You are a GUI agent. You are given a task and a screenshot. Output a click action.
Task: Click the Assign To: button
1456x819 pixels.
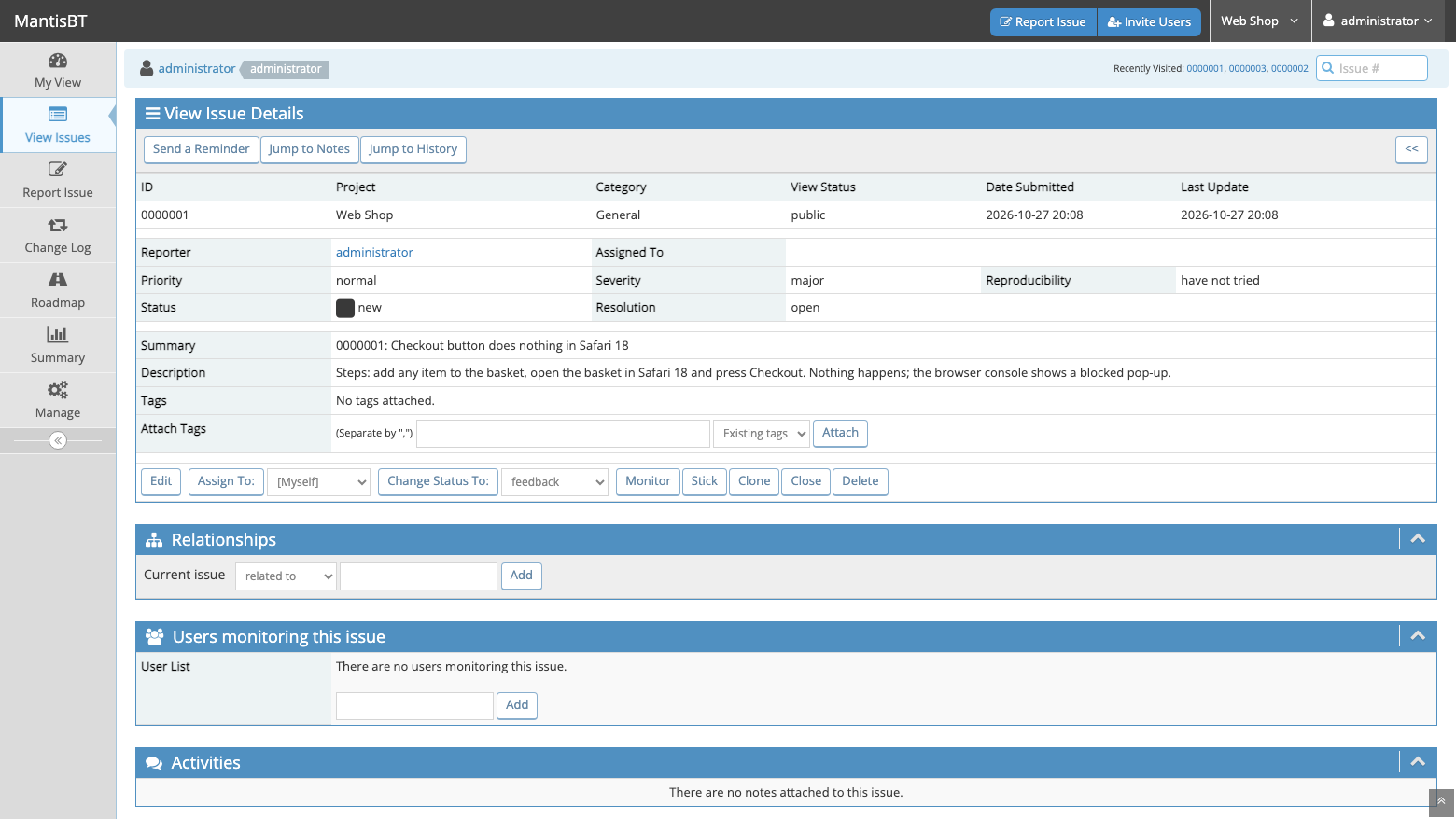[x=226, y=481]
